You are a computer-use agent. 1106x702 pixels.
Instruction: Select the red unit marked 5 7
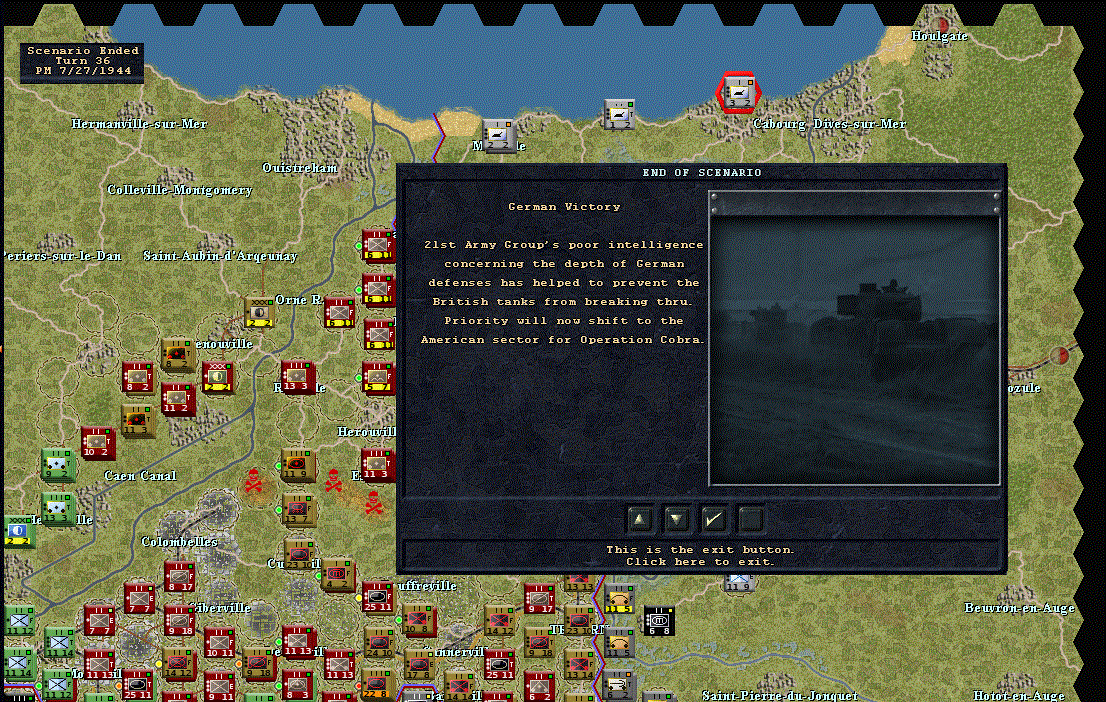[378, 377]
